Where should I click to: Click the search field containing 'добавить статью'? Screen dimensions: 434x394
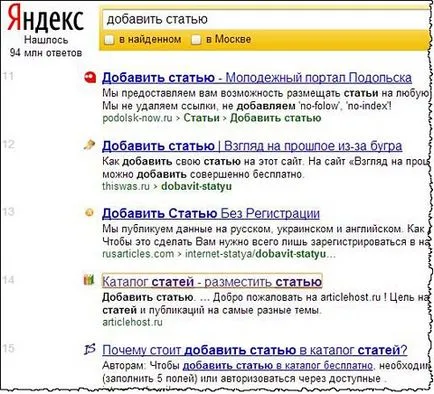tap(265, 19)
